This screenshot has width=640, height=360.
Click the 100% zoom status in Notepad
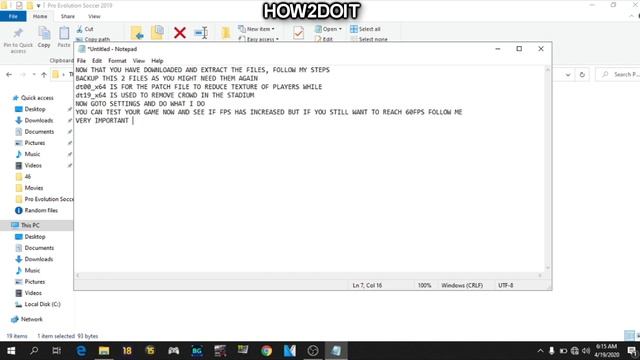[x=424, y=285]
